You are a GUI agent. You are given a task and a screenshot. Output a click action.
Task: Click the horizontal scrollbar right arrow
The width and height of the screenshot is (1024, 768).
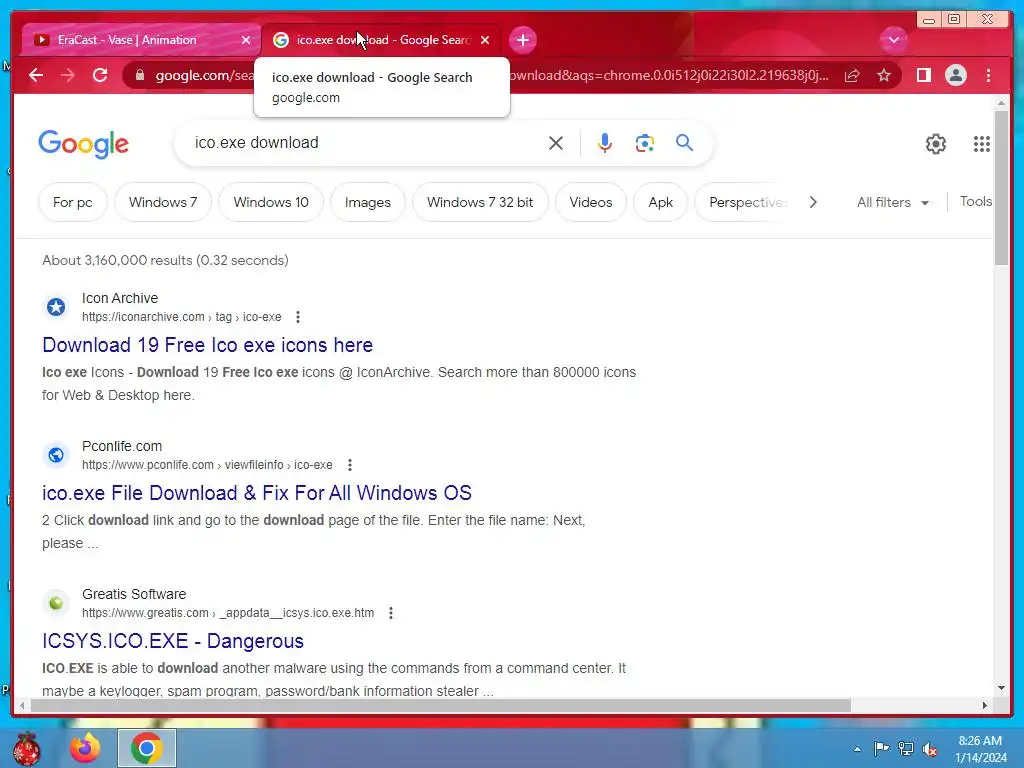coord(985,705)
